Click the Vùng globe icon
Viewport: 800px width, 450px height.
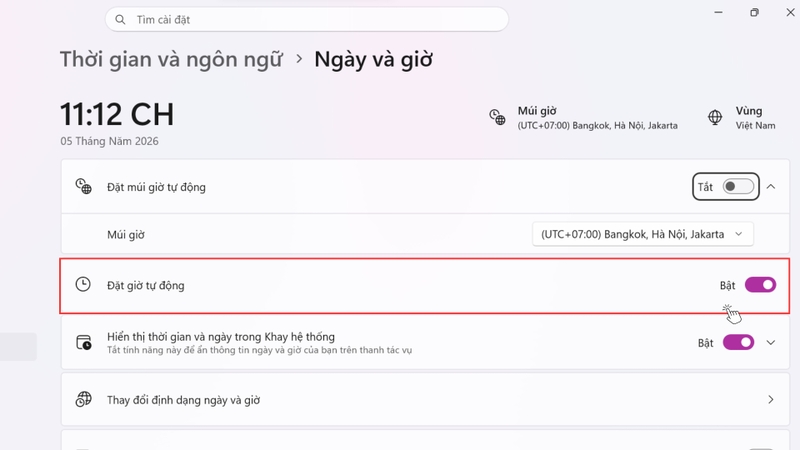click(x=715, y=117)
